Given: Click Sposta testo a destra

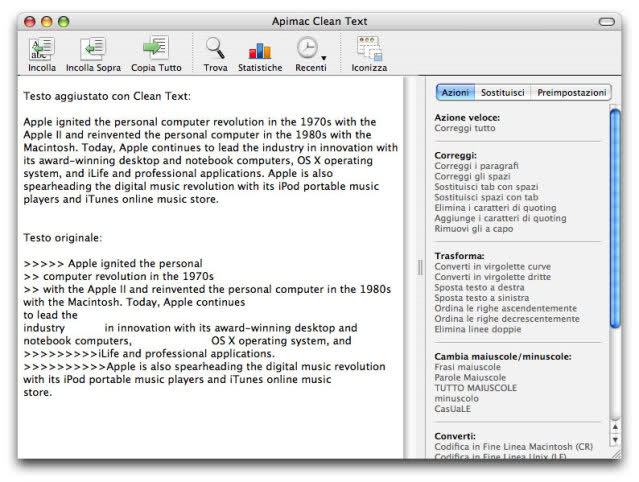Looking at the screenshot, I should pos(479,287).
